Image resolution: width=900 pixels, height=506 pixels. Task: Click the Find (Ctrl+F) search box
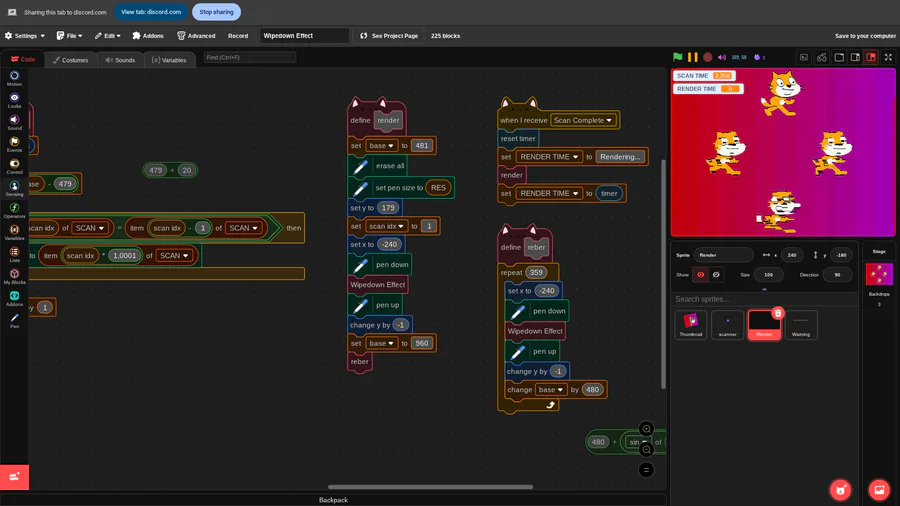coord(250,57)
